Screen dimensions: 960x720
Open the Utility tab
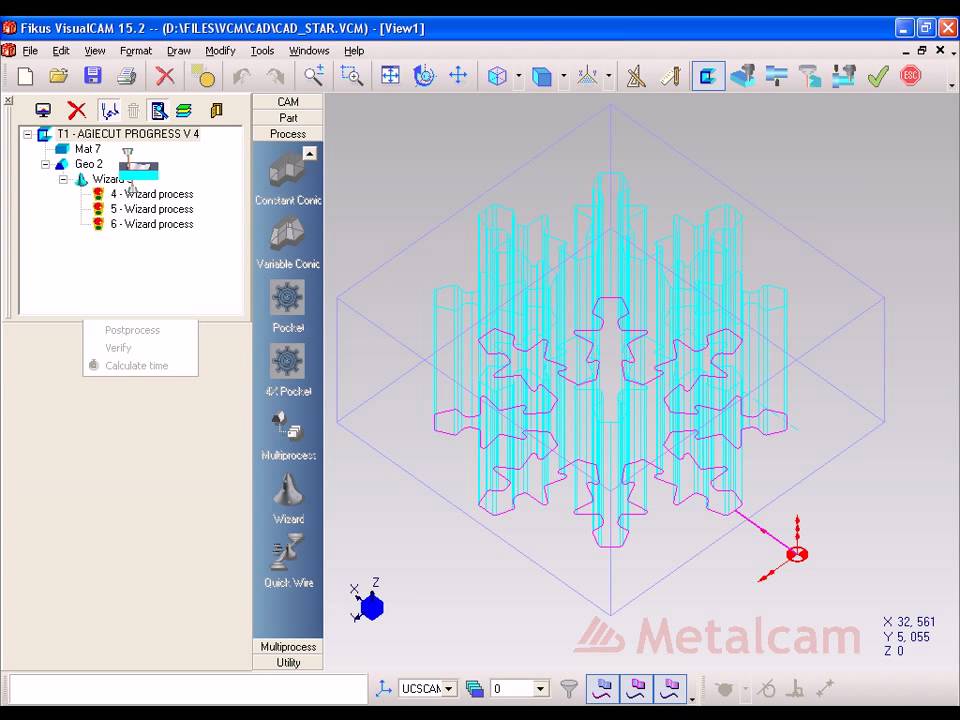pos(288,662)
